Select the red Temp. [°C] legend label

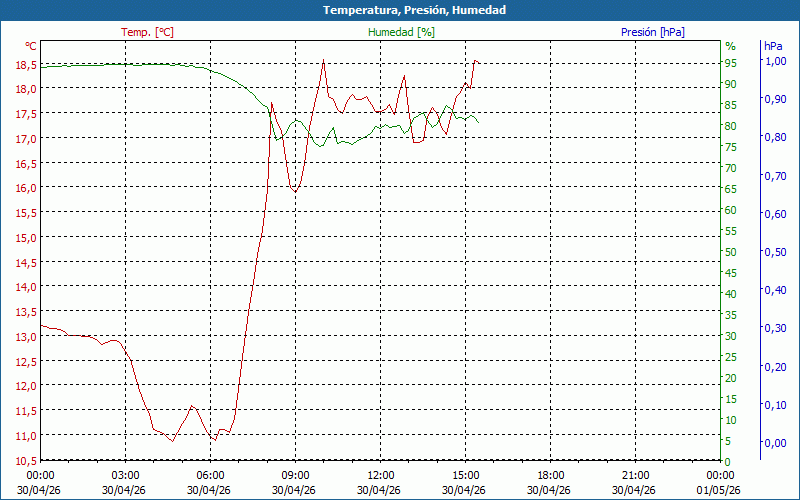pos(147,32)
